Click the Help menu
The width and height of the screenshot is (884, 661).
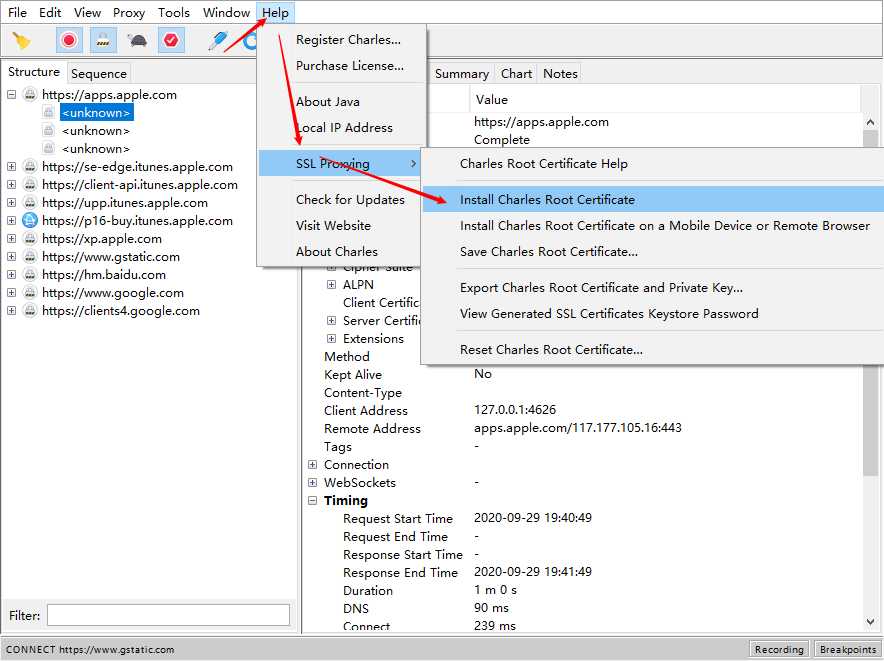coord(275,12)
